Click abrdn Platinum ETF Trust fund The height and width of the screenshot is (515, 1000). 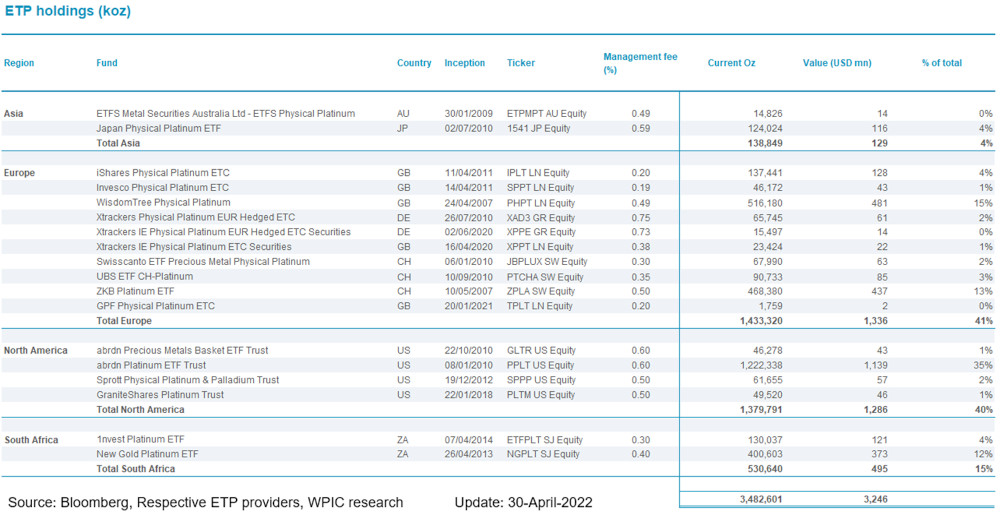151,365
